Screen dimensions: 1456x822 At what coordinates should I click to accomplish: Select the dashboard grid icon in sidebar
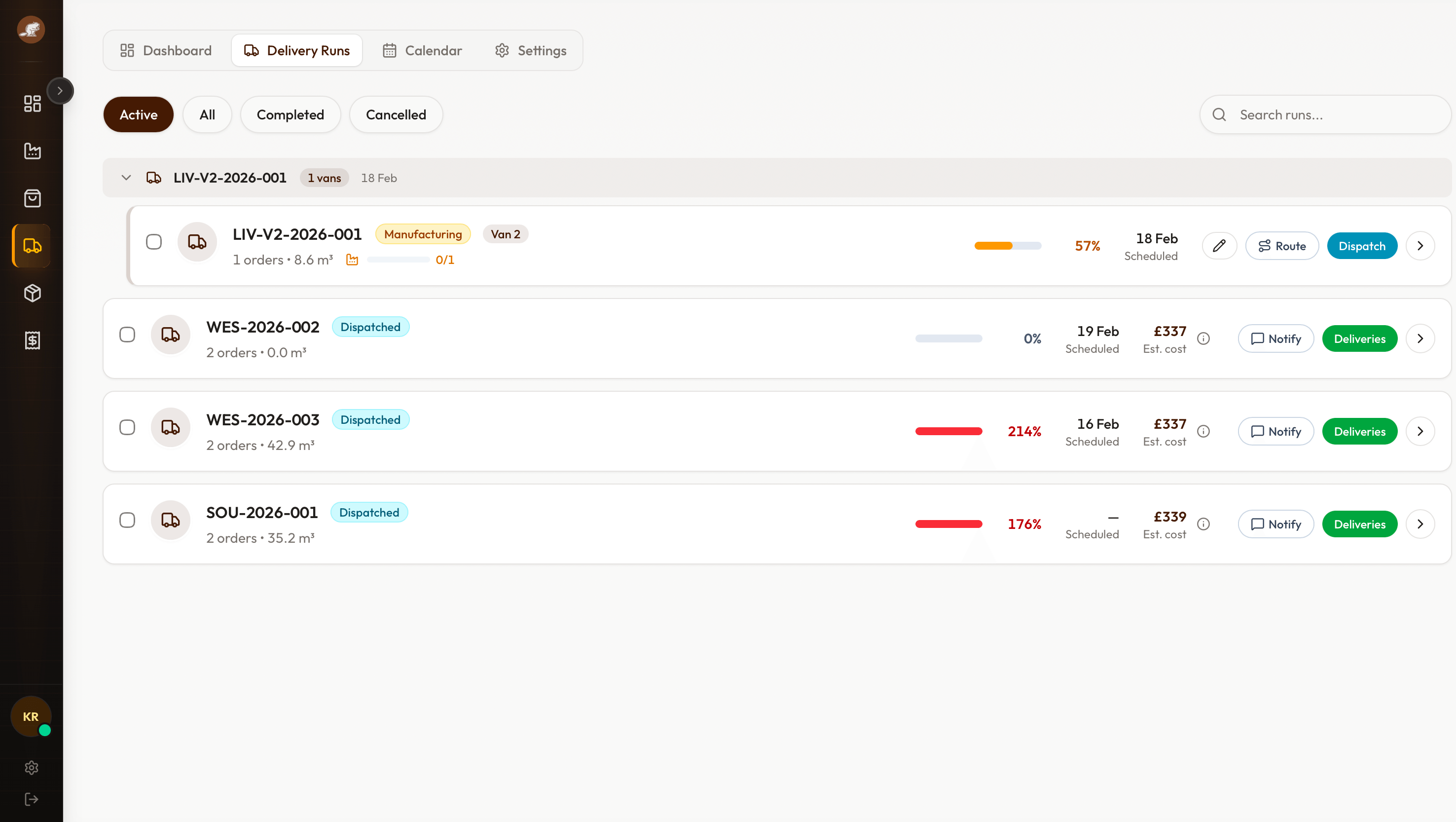pos(32,104)
